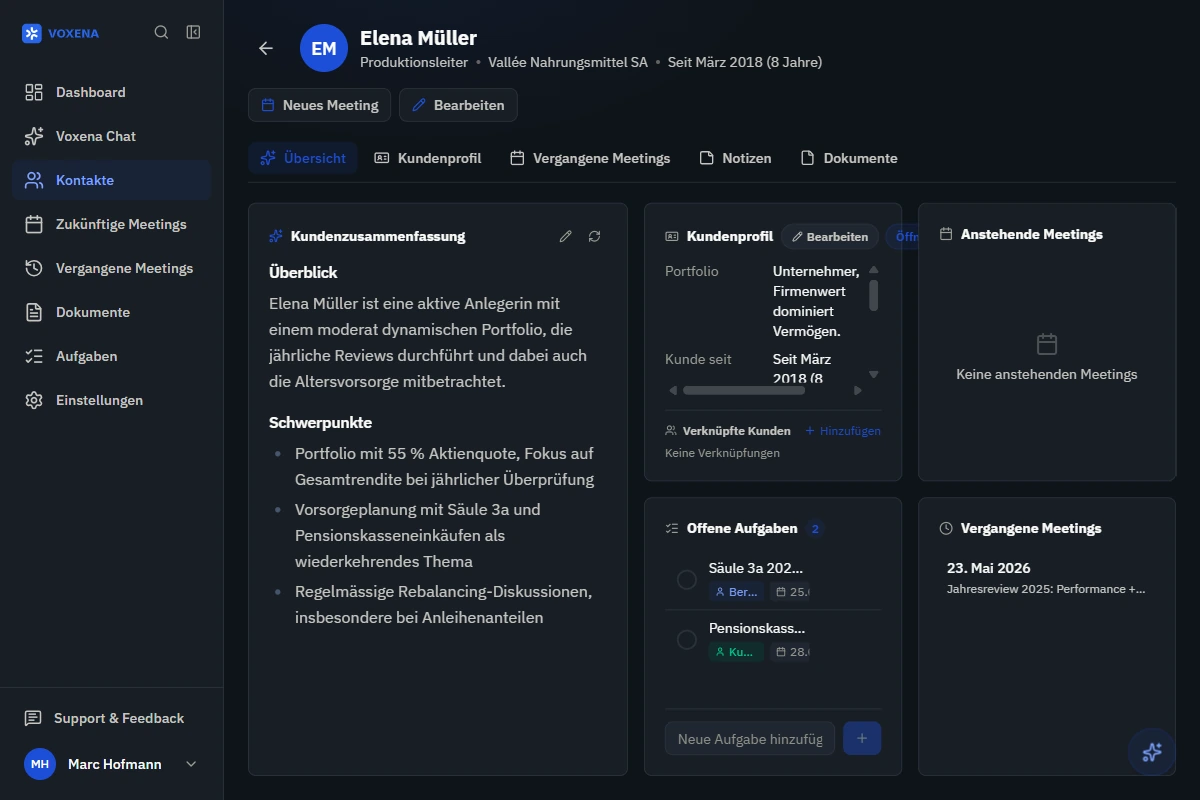Switch to the Vergangene Meetings tab
The width and height of the screenshot is (1200, 800).
(590, 158)
